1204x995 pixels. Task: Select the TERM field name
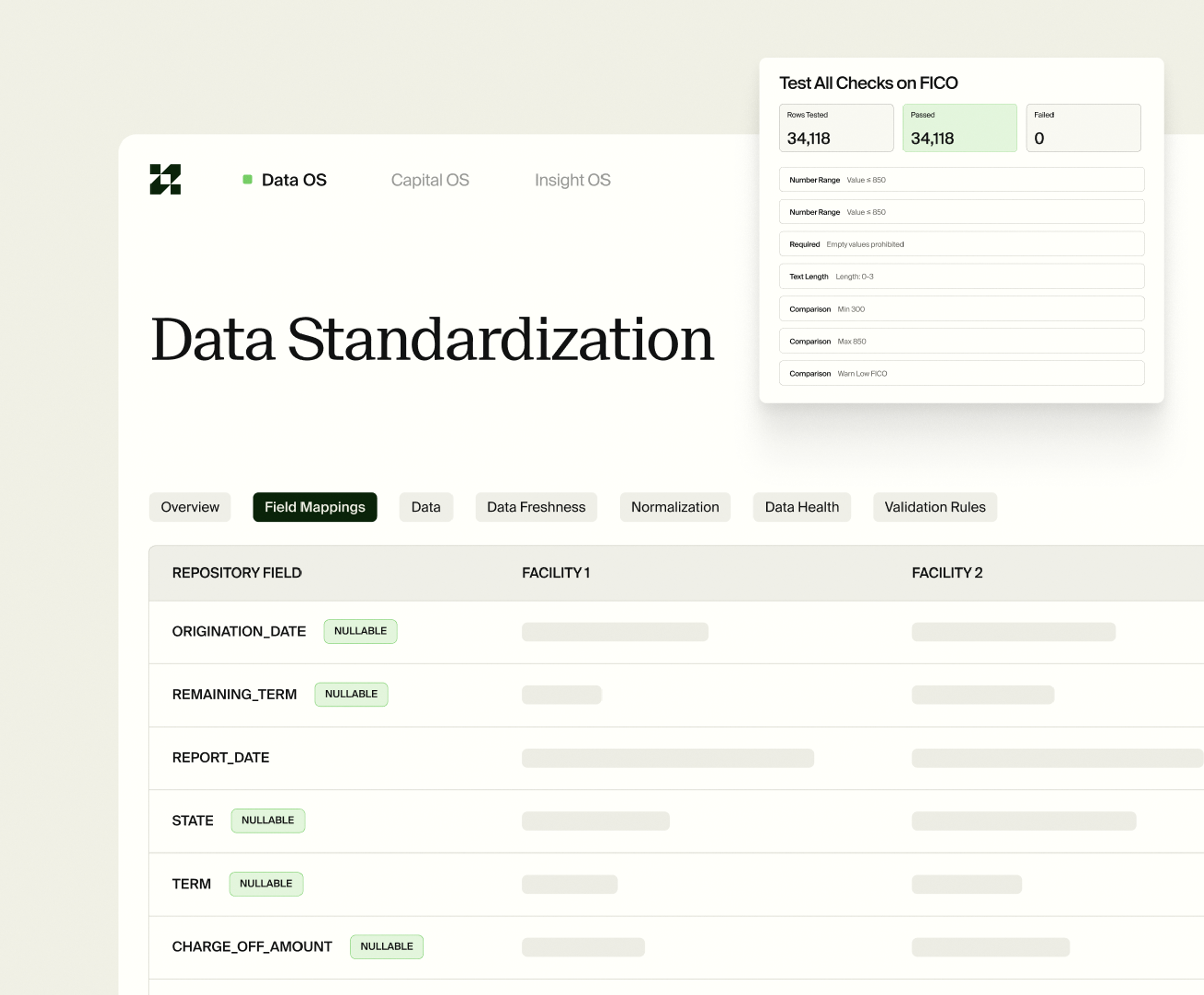click(192, 884)
